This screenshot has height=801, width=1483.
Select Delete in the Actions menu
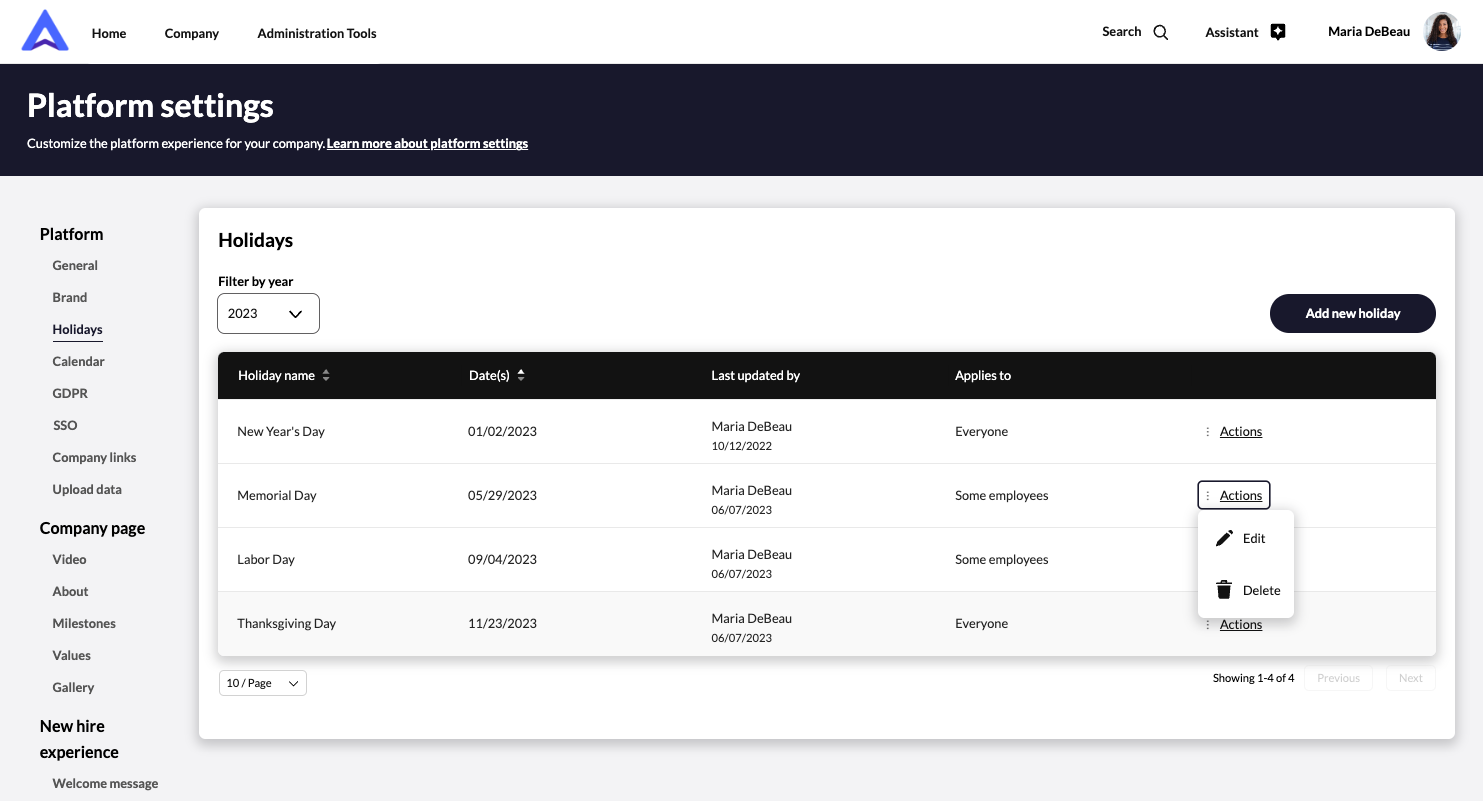pyautogui.click(x=1260, y=590)
